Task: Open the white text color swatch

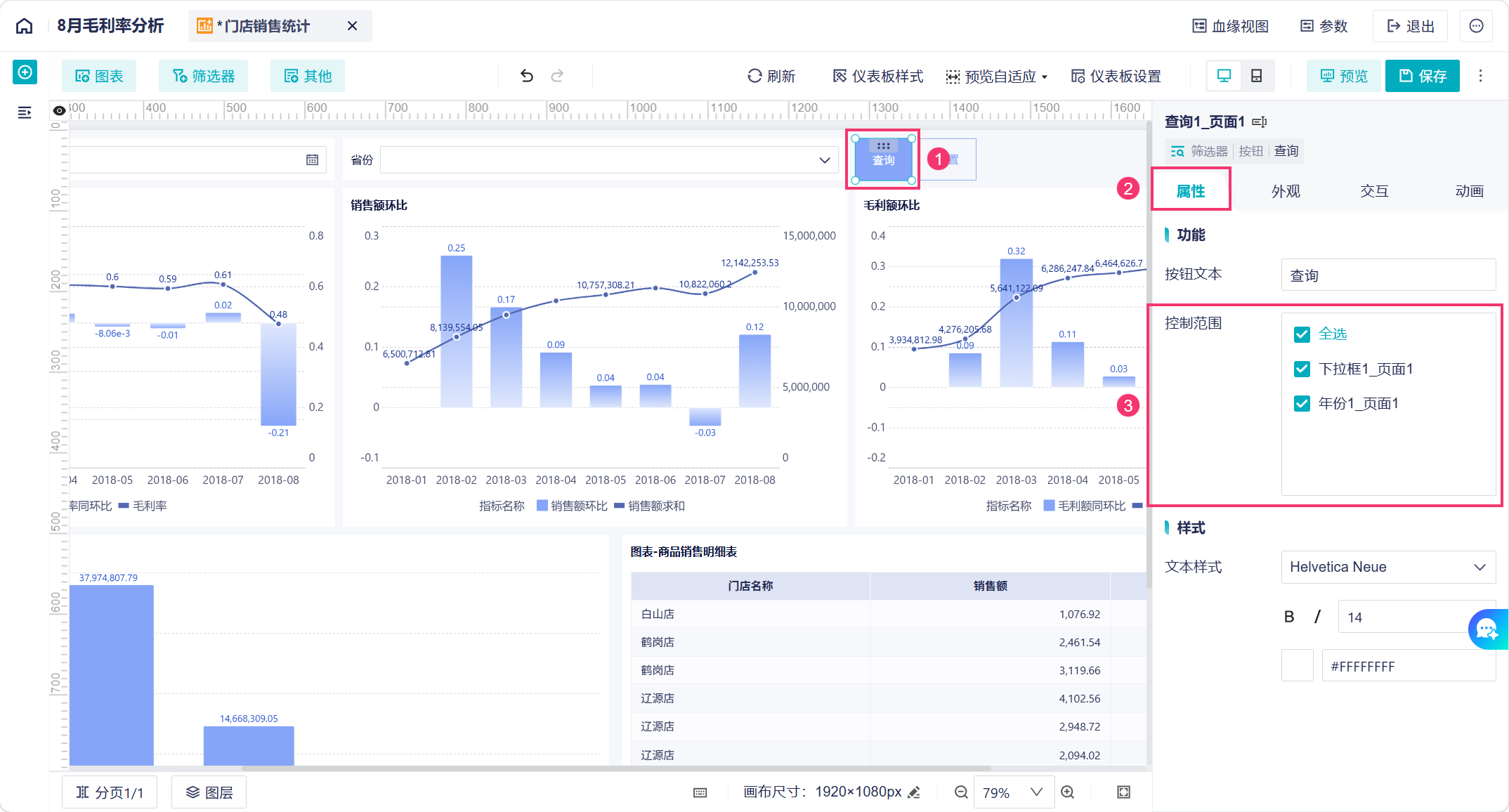Action: coord(1298,665)
